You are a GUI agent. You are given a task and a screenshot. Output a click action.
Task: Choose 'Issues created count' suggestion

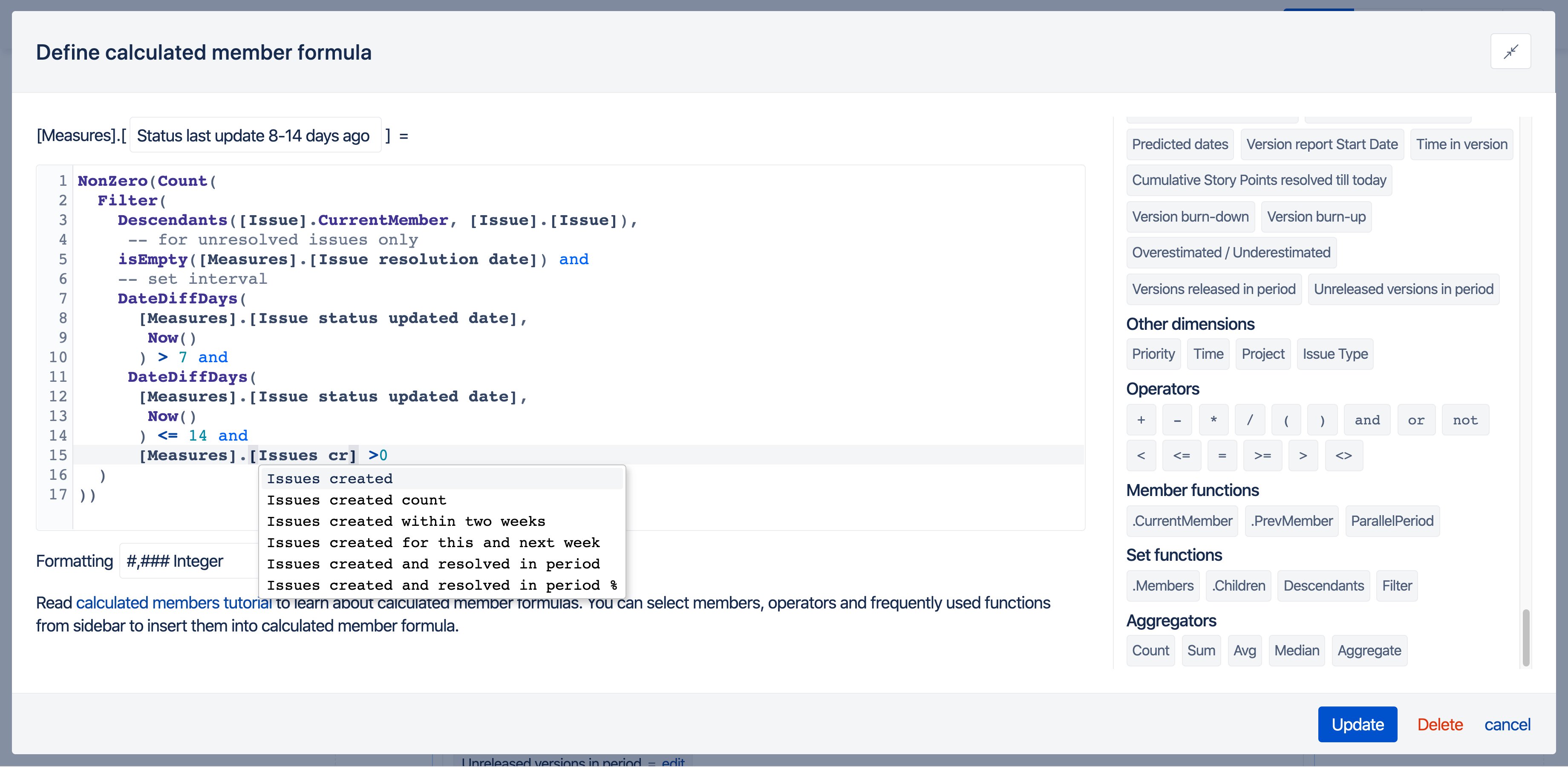tap(442, 500)
